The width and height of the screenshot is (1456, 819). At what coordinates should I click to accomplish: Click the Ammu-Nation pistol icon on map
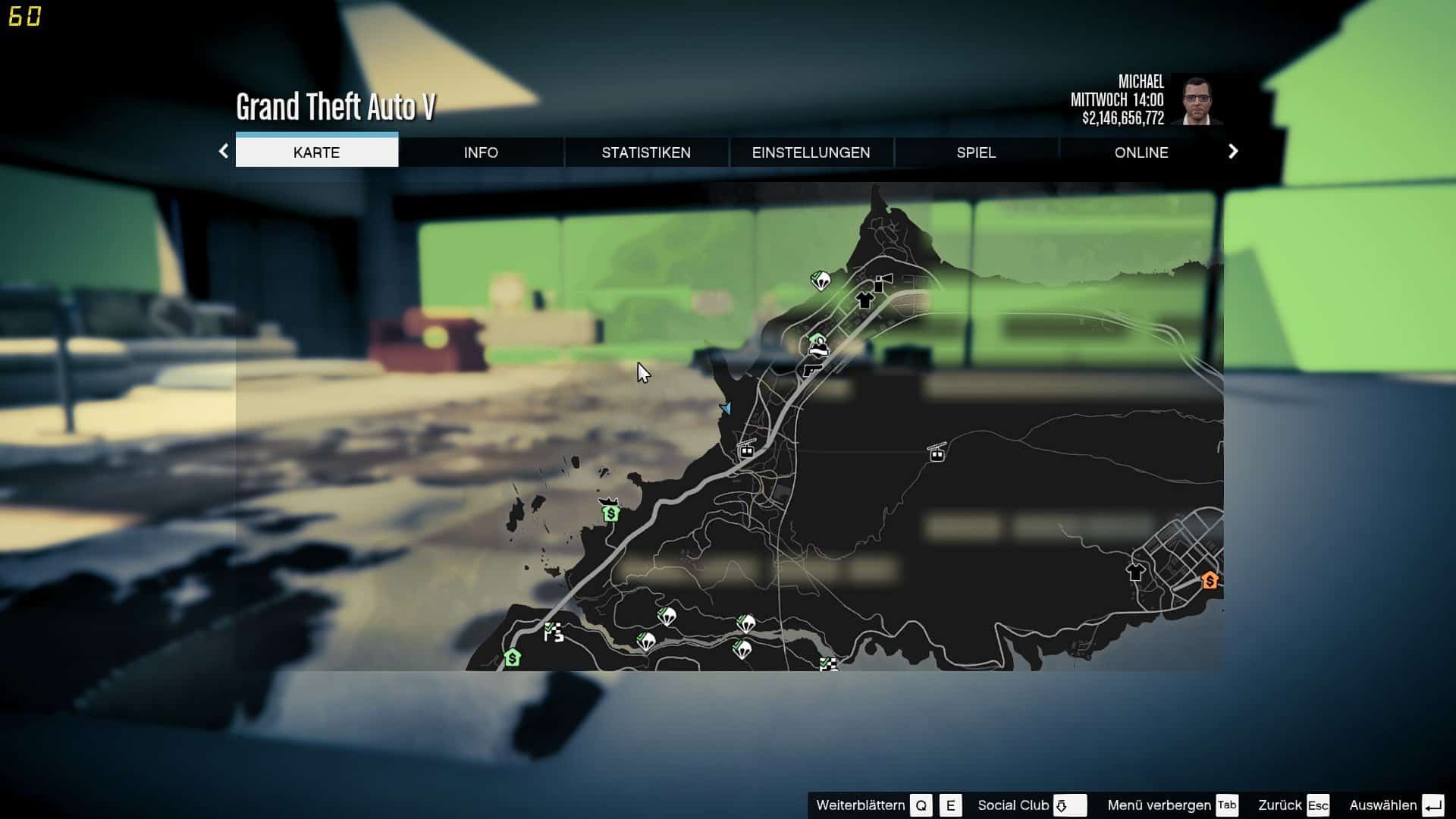pyautogui.click(x=812, y=370)
